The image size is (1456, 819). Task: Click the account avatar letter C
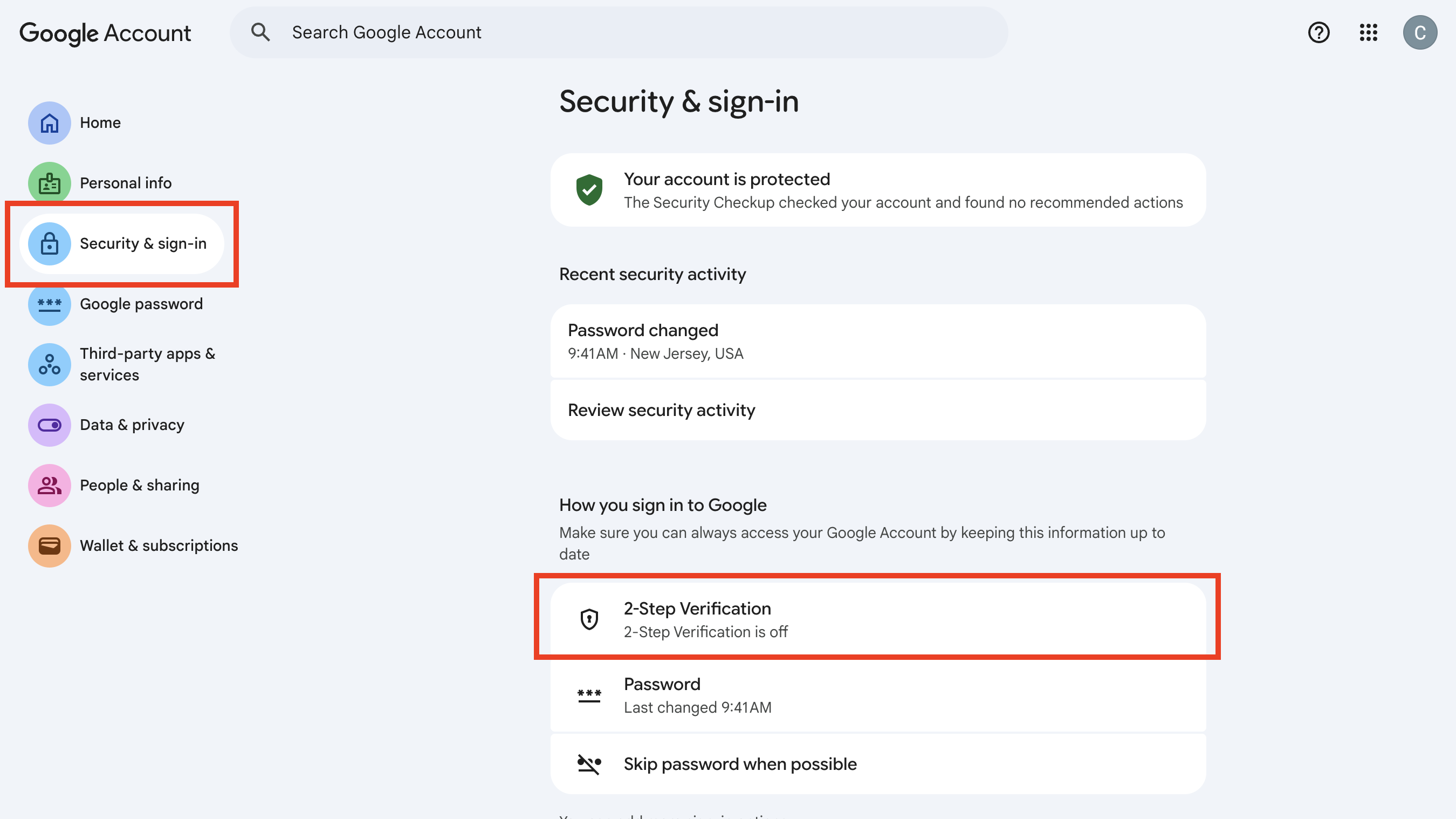[x=1419, y=32]
